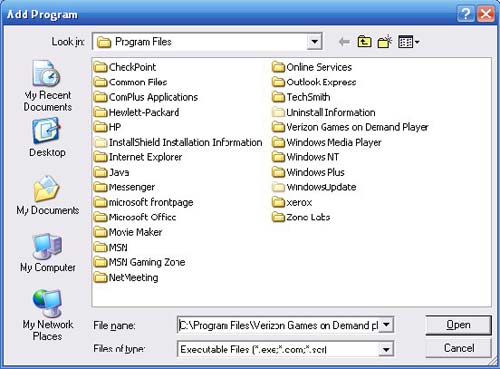Select the NetMeeting folder icon
Viewport: 500px width, 369px height.
coord(100,277)
